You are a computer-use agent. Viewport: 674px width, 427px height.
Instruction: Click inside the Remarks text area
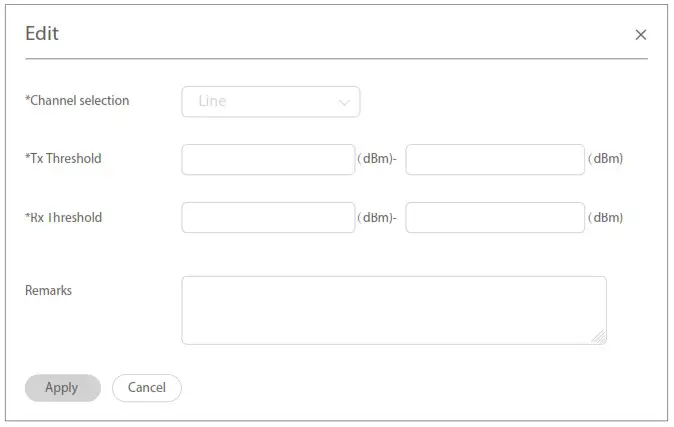[x=393, y=310]
